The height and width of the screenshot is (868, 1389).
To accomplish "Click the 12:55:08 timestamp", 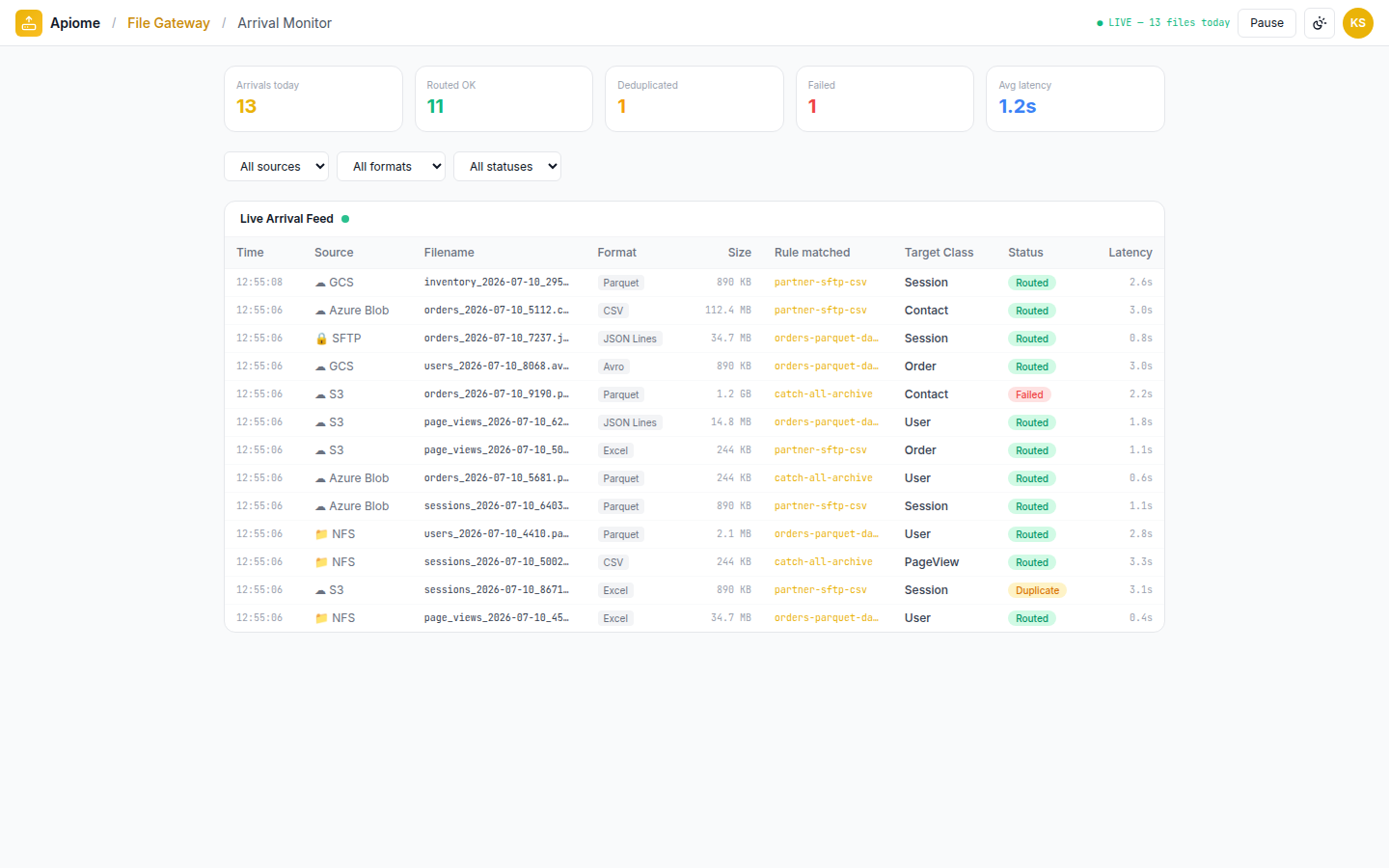I will click(259, 283).
